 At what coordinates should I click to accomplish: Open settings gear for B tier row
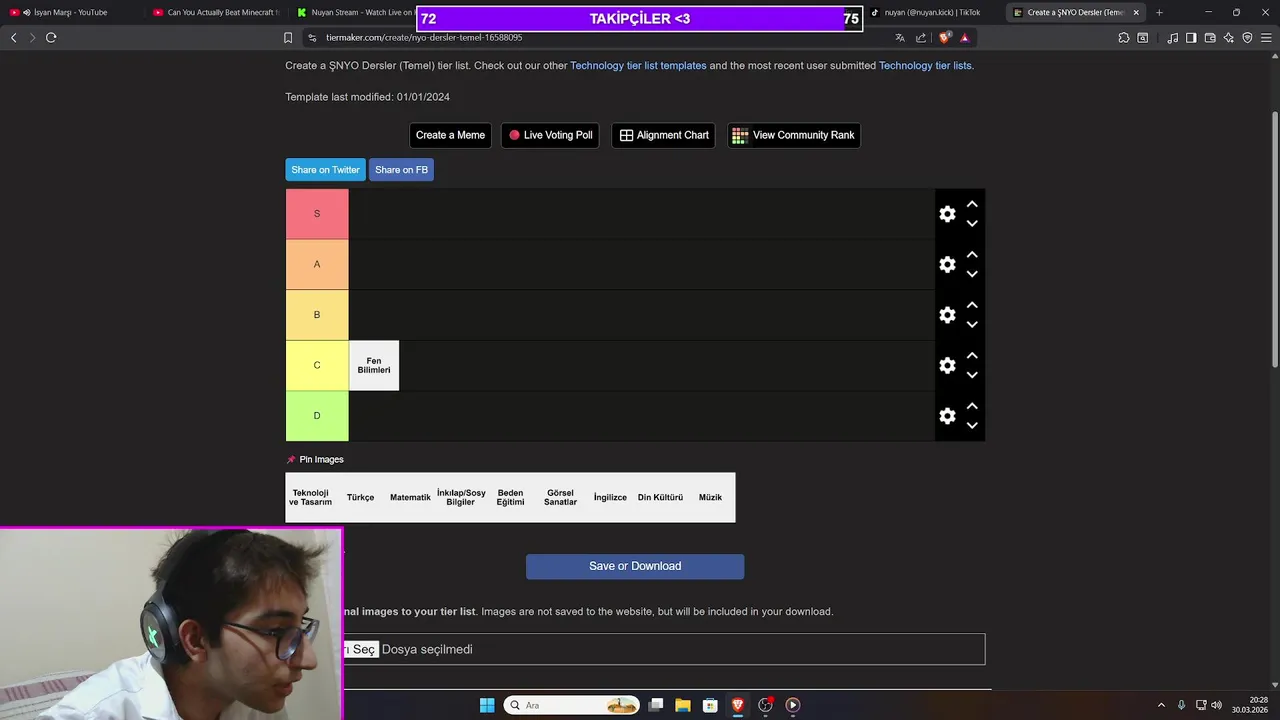pyautogui.click(x=947, y=315)
